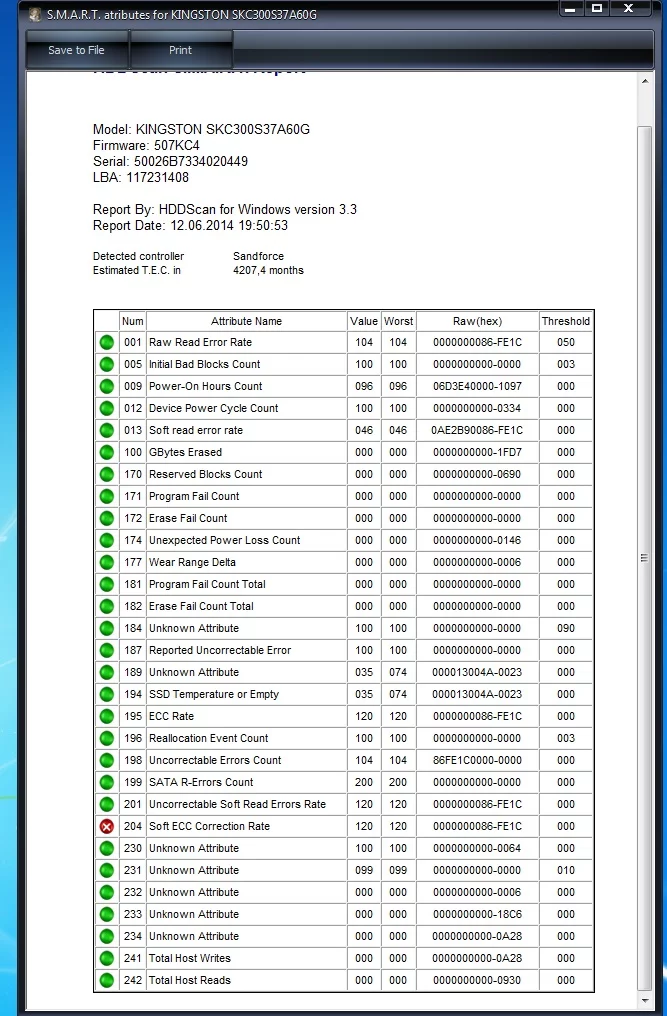
Task: Click the green status icon for Erase Fail Count Total
Action: point(107,606)
